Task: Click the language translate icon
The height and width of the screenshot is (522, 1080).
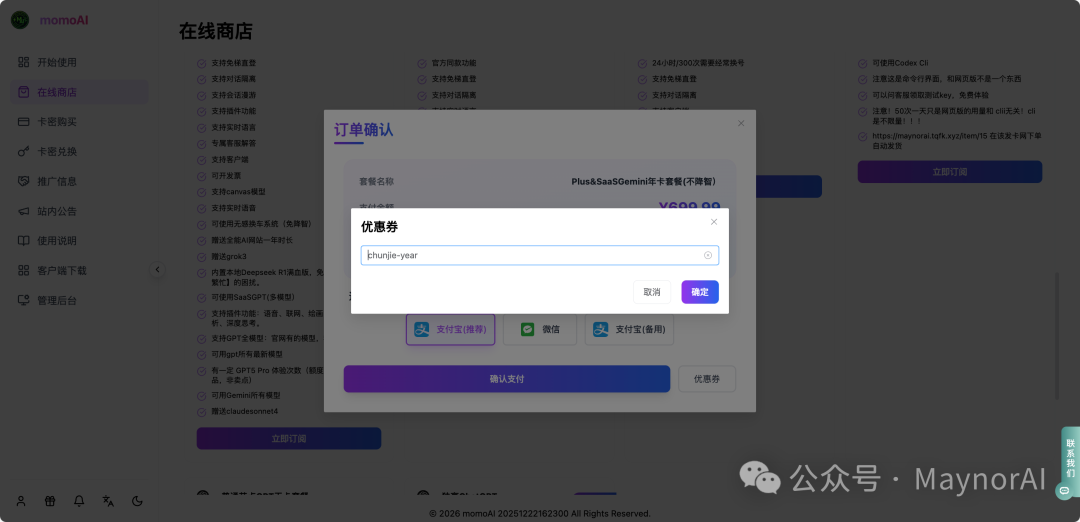Action: coord(108,501)
